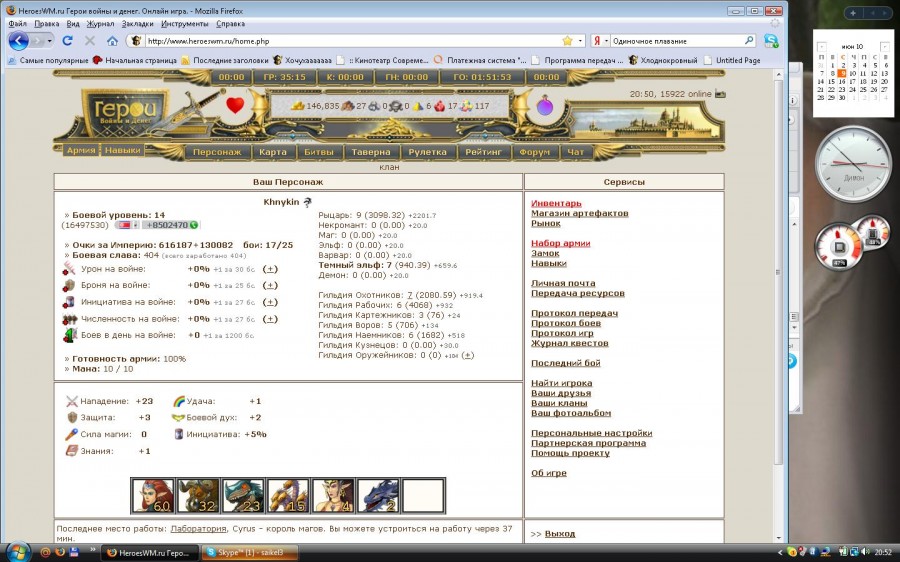Open the Рейтинг game tab
This screenshot has width=900, height=562.
pyautogui.click(x=483, y=152)
